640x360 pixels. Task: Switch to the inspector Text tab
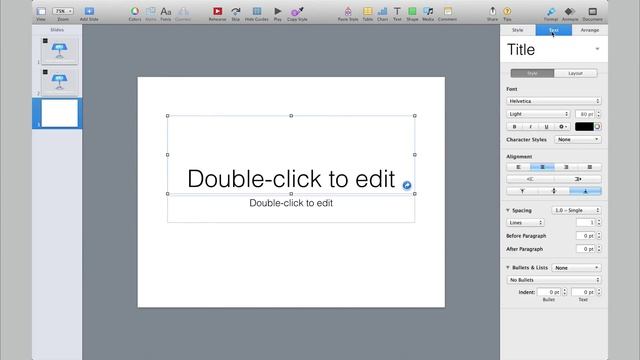click(x=553, y=30)
